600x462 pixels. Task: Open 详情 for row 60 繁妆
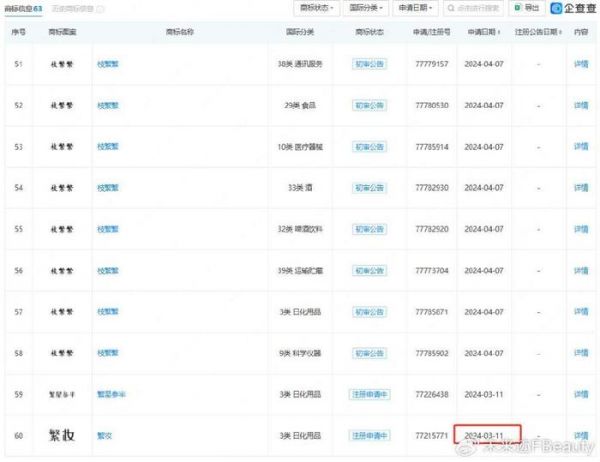point(580,435)
